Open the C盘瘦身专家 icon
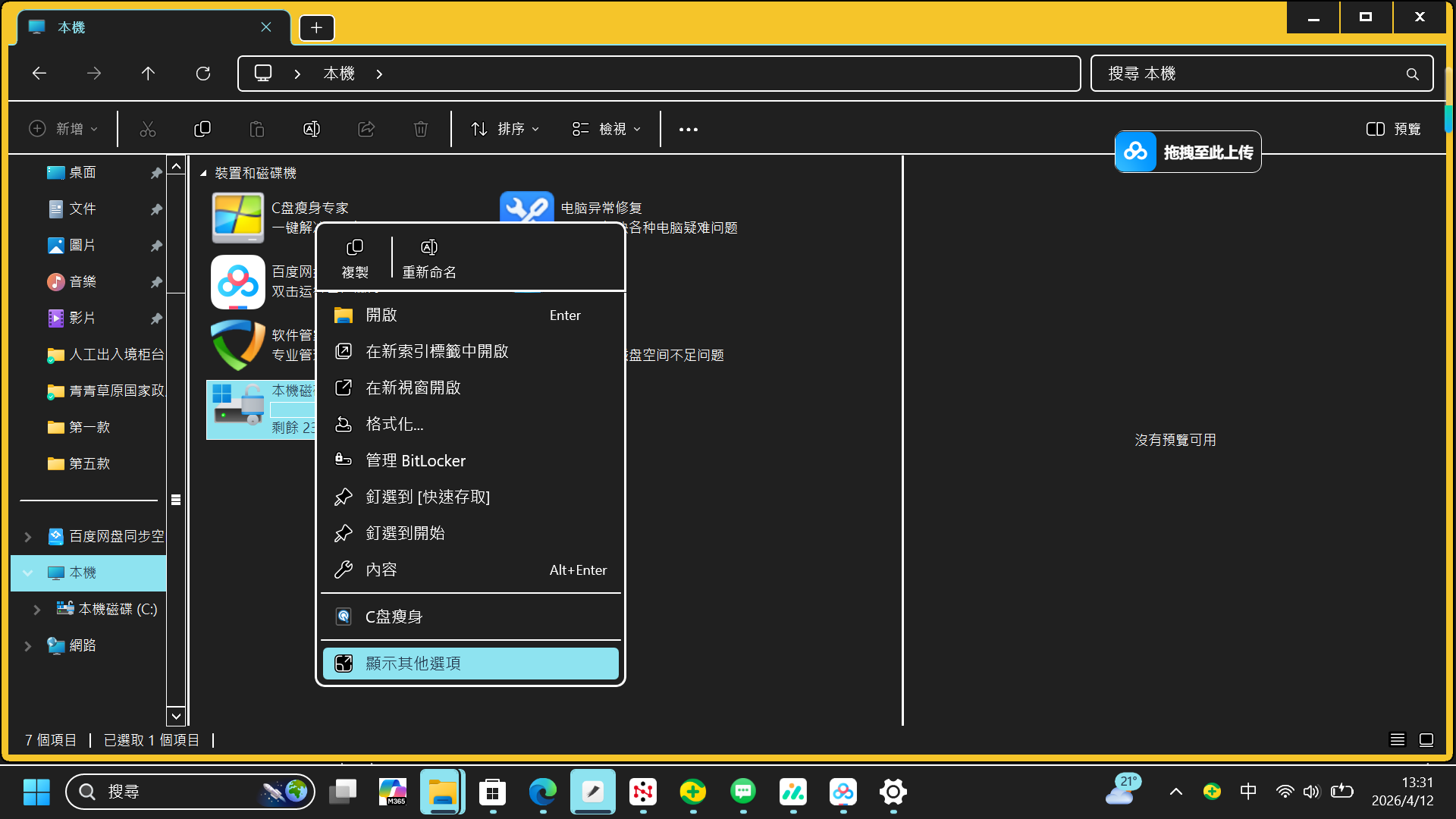The height and width of the screenshot is (819, 1456). click(238, 218)
